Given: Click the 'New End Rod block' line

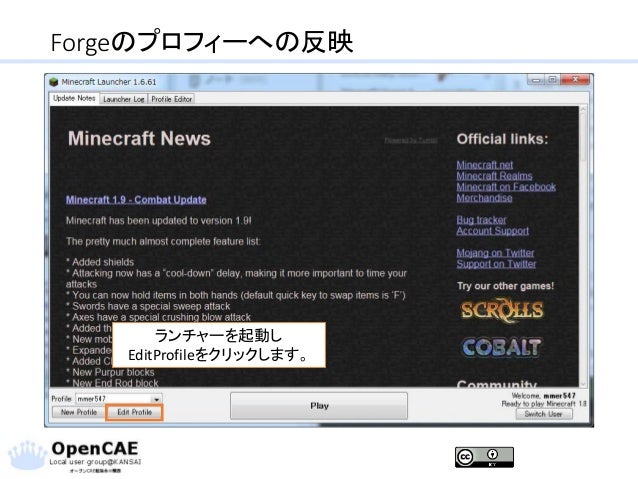Looking at the screenshot, I should tap(112, 383).
